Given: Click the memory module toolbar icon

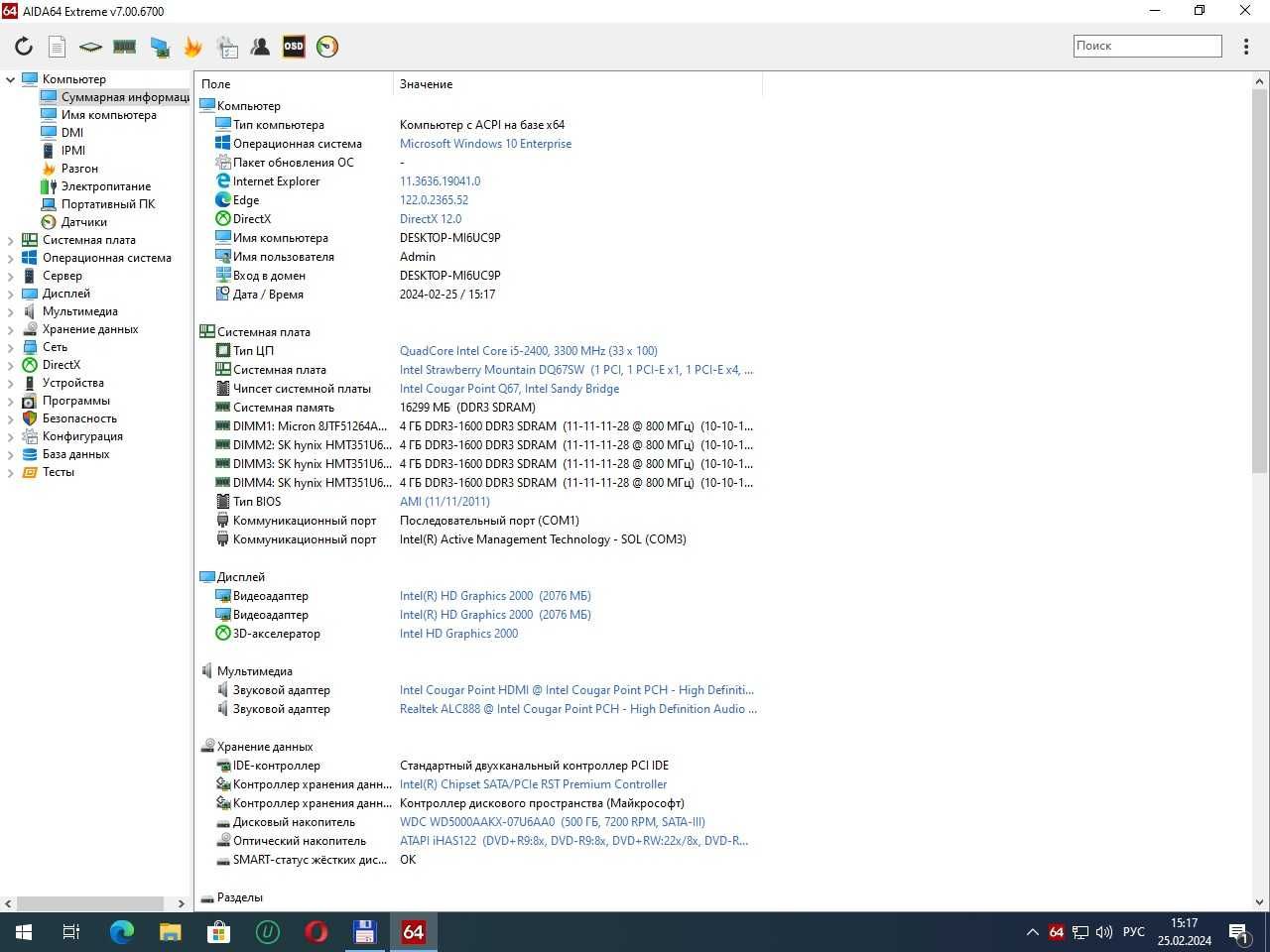Looking at the screenshot, I should (x=124, y=46).
